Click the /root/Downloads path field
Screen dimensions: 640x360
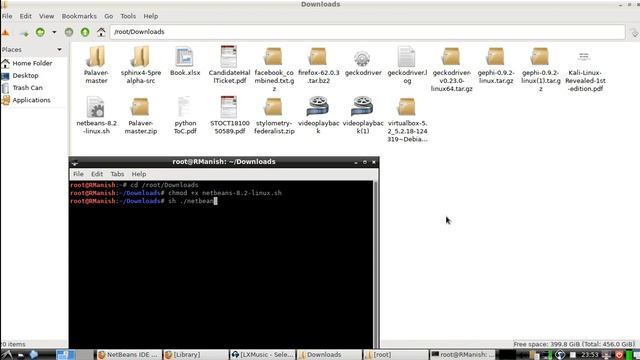tap(367, 32)
